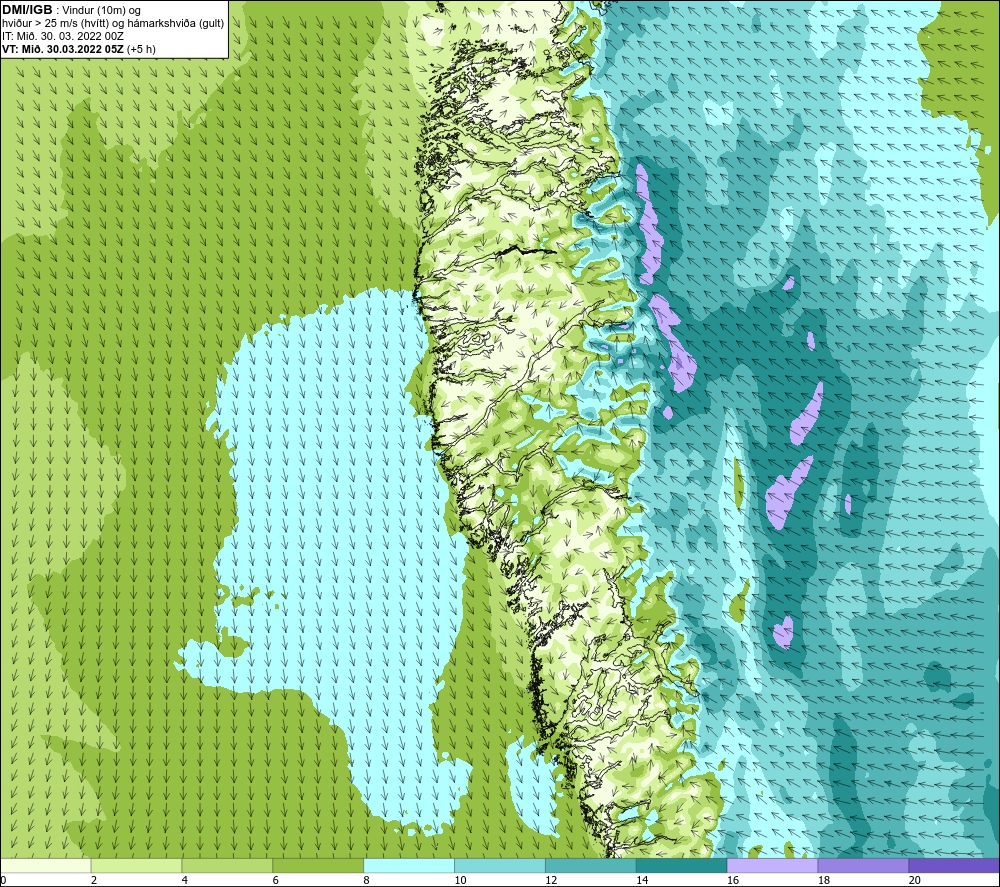Click the scale label '6'

tap(276, 880)
